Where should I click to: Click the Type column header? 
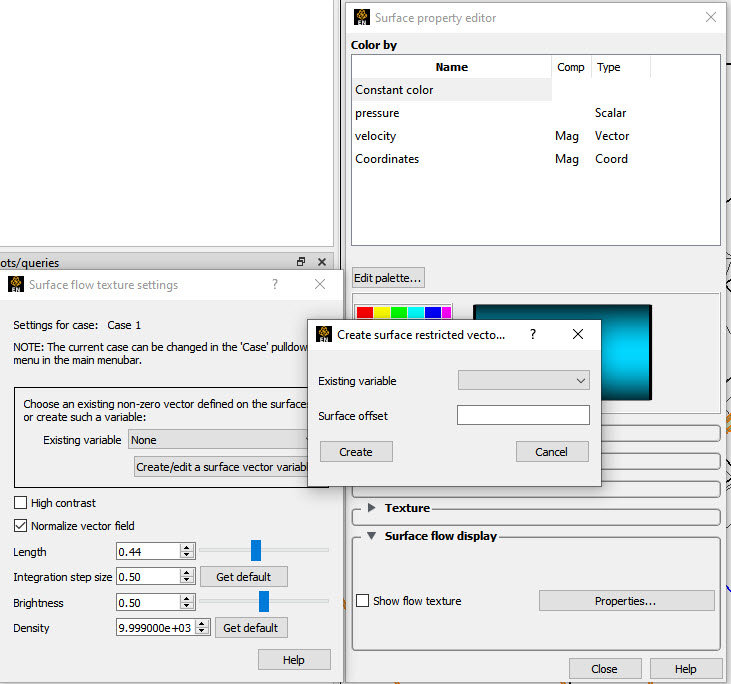(x=621, y=67)
